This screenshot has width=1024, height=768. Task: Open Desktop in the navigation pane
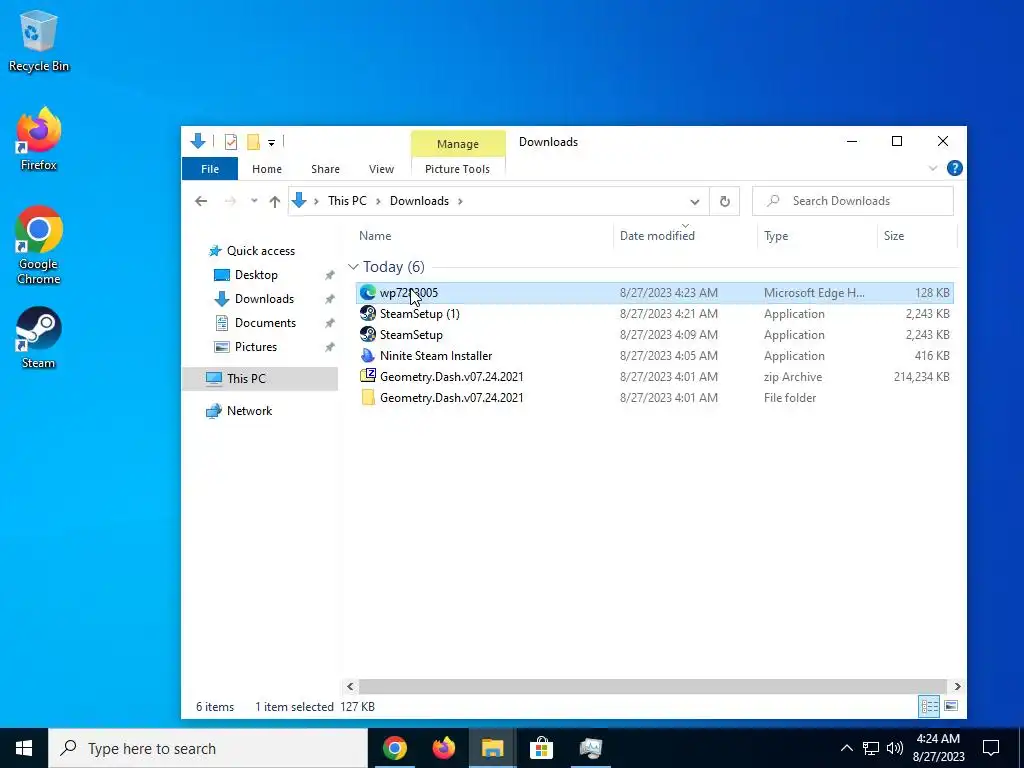(x=256, y=275)
